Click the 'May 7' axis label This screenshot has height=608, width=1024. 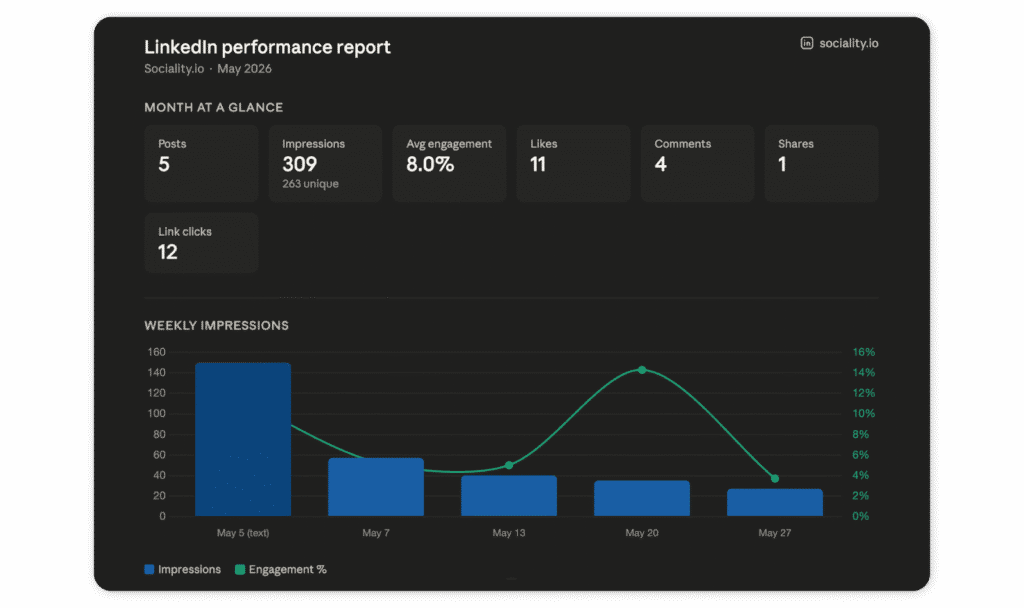click(x=376, y=533)
